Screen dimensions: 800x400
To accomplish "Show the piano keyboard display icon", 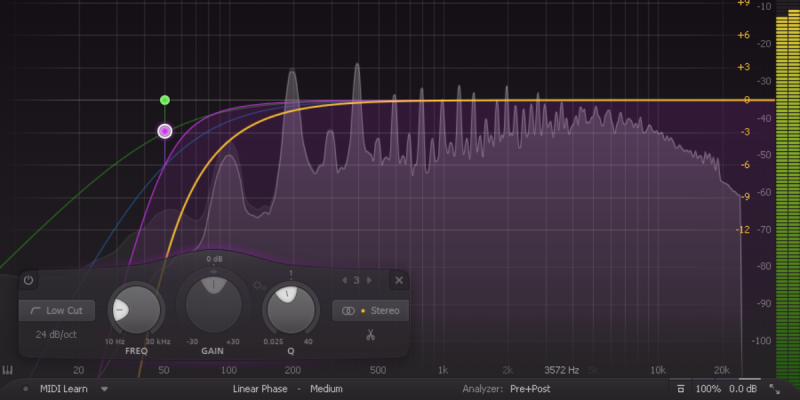I will coord(8,370).
